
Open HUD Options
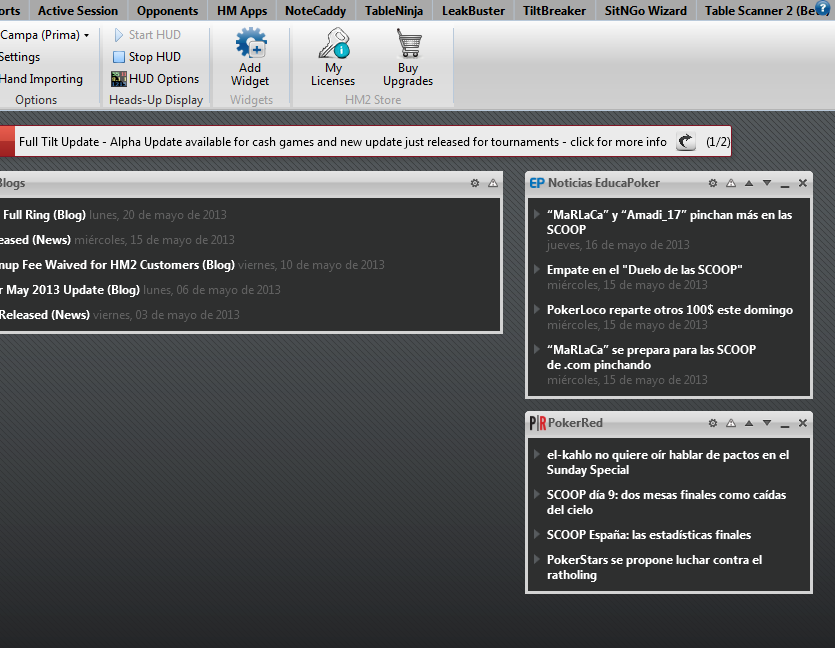pyautogui.click(x=155, y=79)
